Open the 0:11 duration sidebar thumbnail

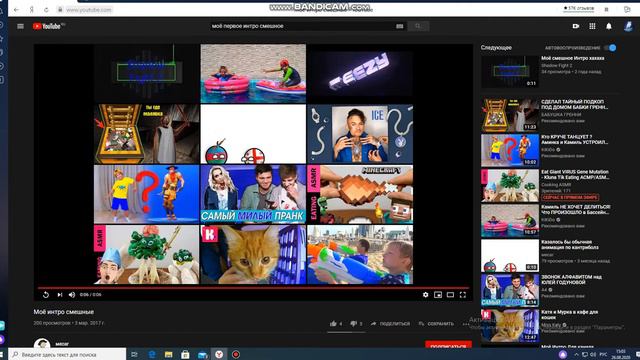point(509,72)
